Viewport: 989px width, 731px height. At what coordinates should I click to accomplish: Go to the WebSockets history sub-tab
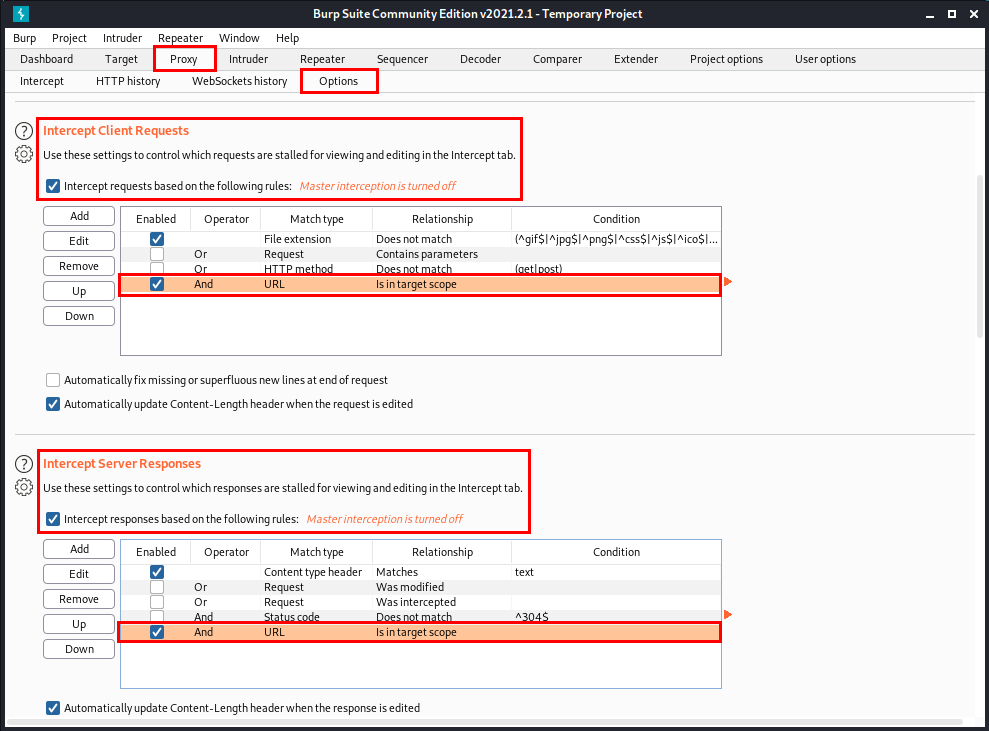coord(240,81)
